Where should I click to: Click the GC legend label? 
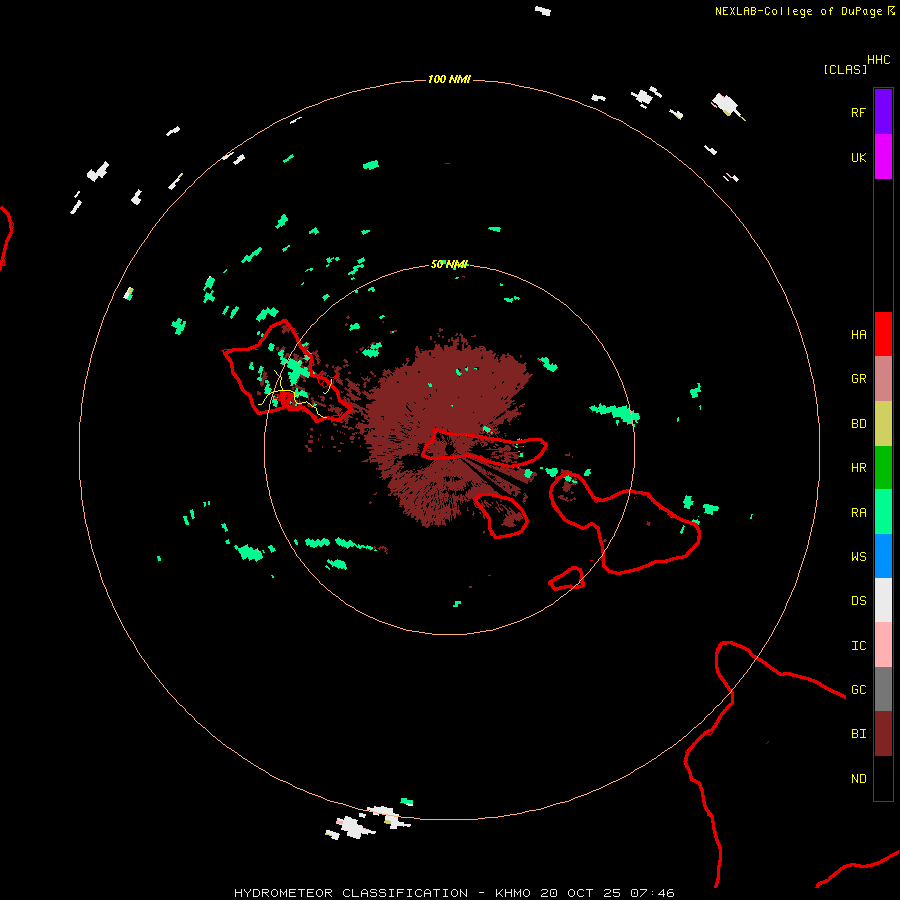858,690
